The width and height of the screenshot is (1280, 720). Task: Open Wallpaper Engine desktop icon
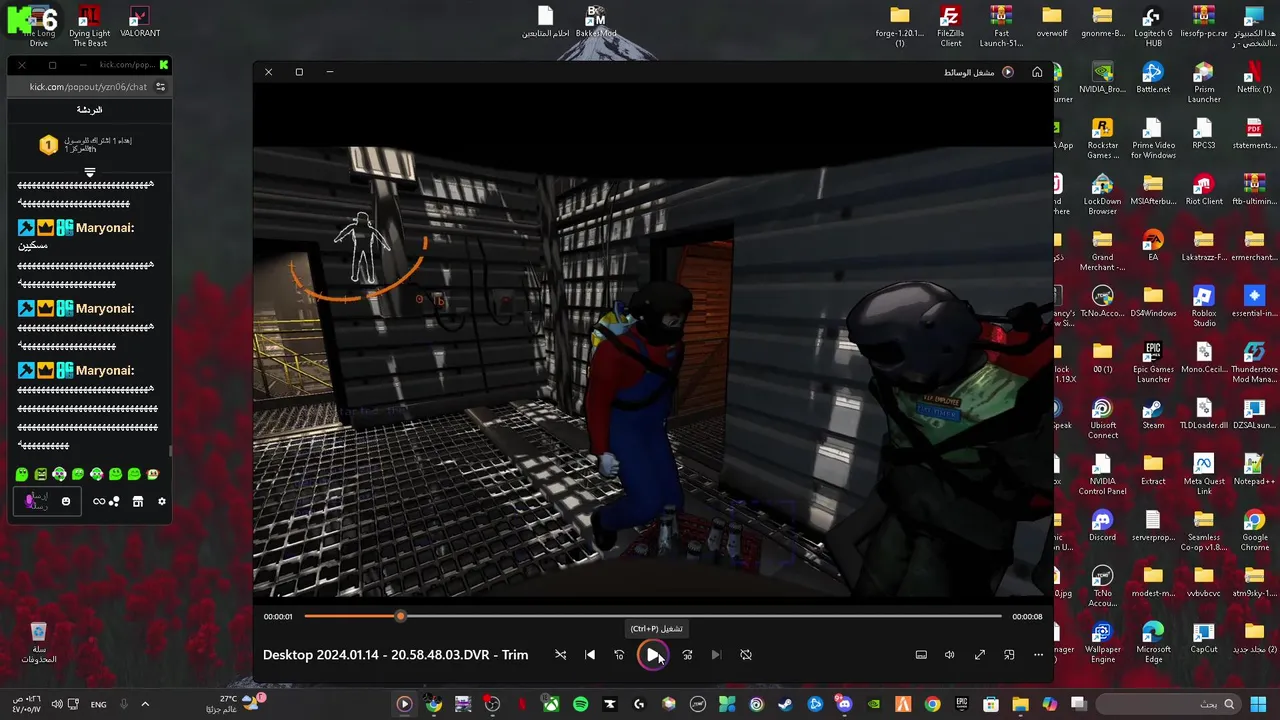[1103, 642]
